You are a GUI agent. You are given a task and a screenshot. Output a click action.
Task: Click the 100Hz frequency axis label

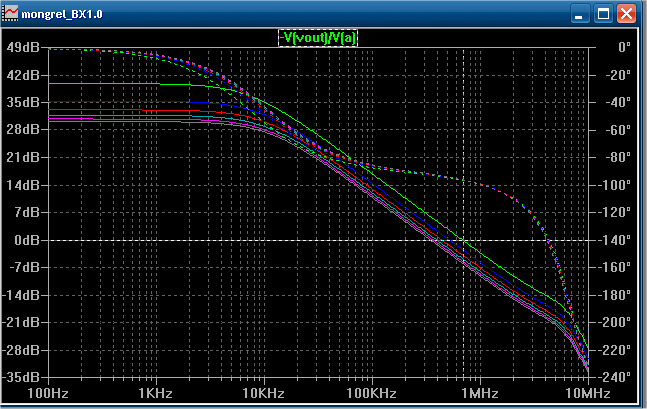[x=48, y=393]
